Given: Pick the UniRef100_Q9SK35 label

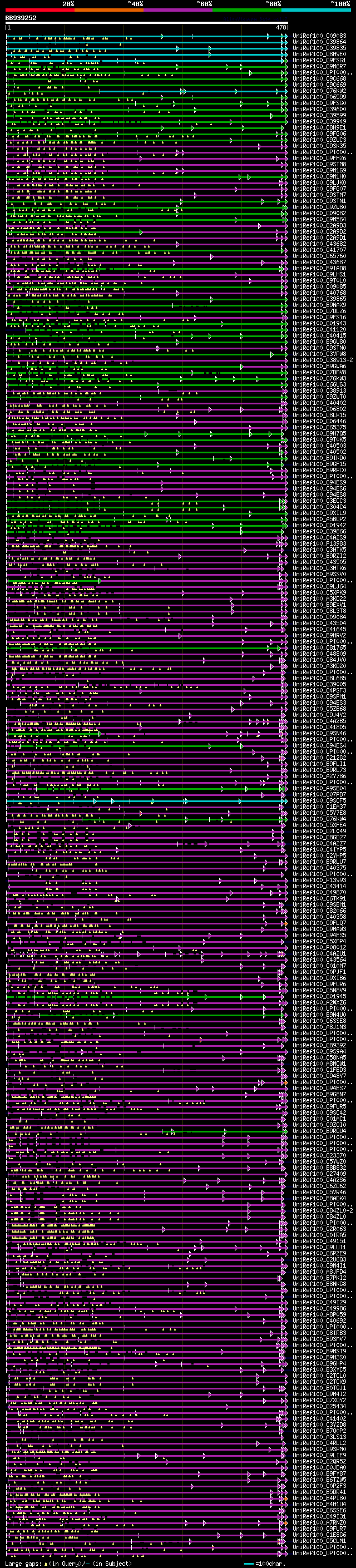Looking at the screenshot, I should click(319, 146).
